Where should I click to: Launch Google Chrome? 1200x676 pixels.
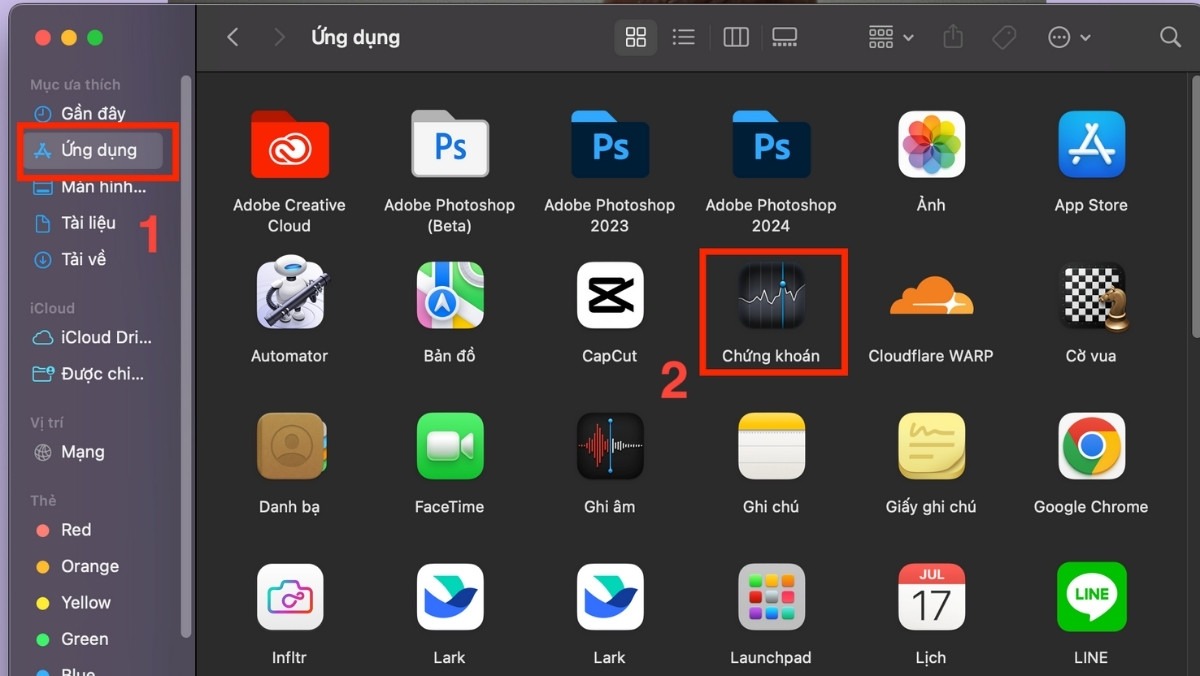1091,446
